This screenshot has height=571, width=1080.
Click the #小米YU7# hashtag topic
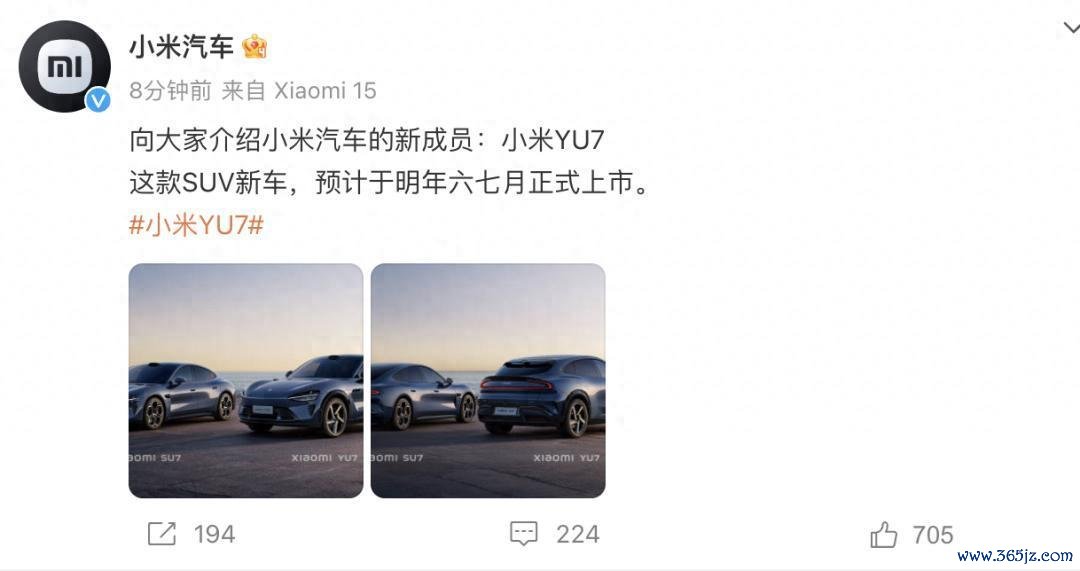click(x=196, y=225)
